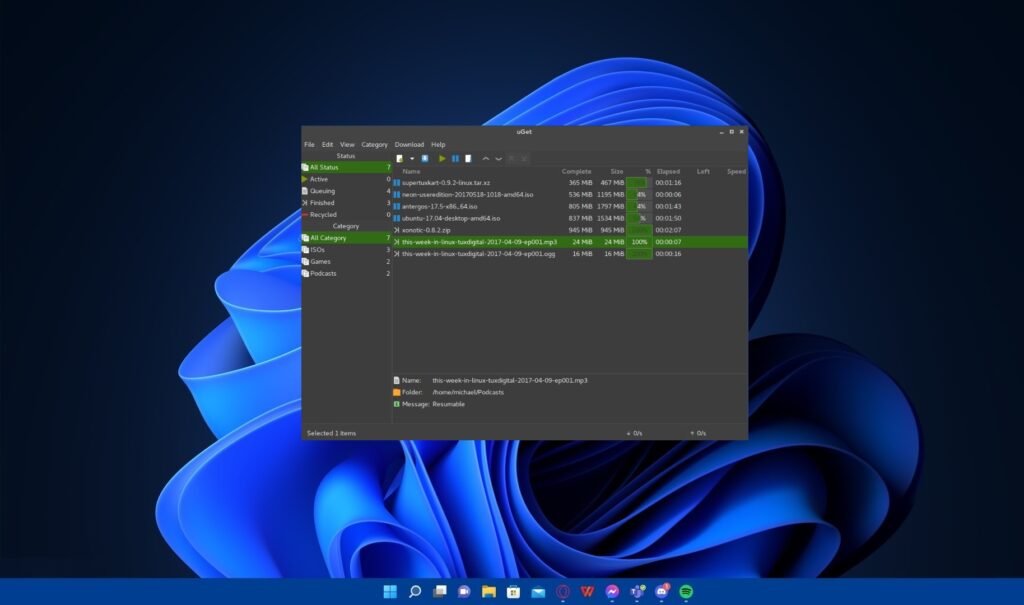The image size is (1024, 605).
Task: Select the ep001.mp3 podcast download row
Action: 569,242
